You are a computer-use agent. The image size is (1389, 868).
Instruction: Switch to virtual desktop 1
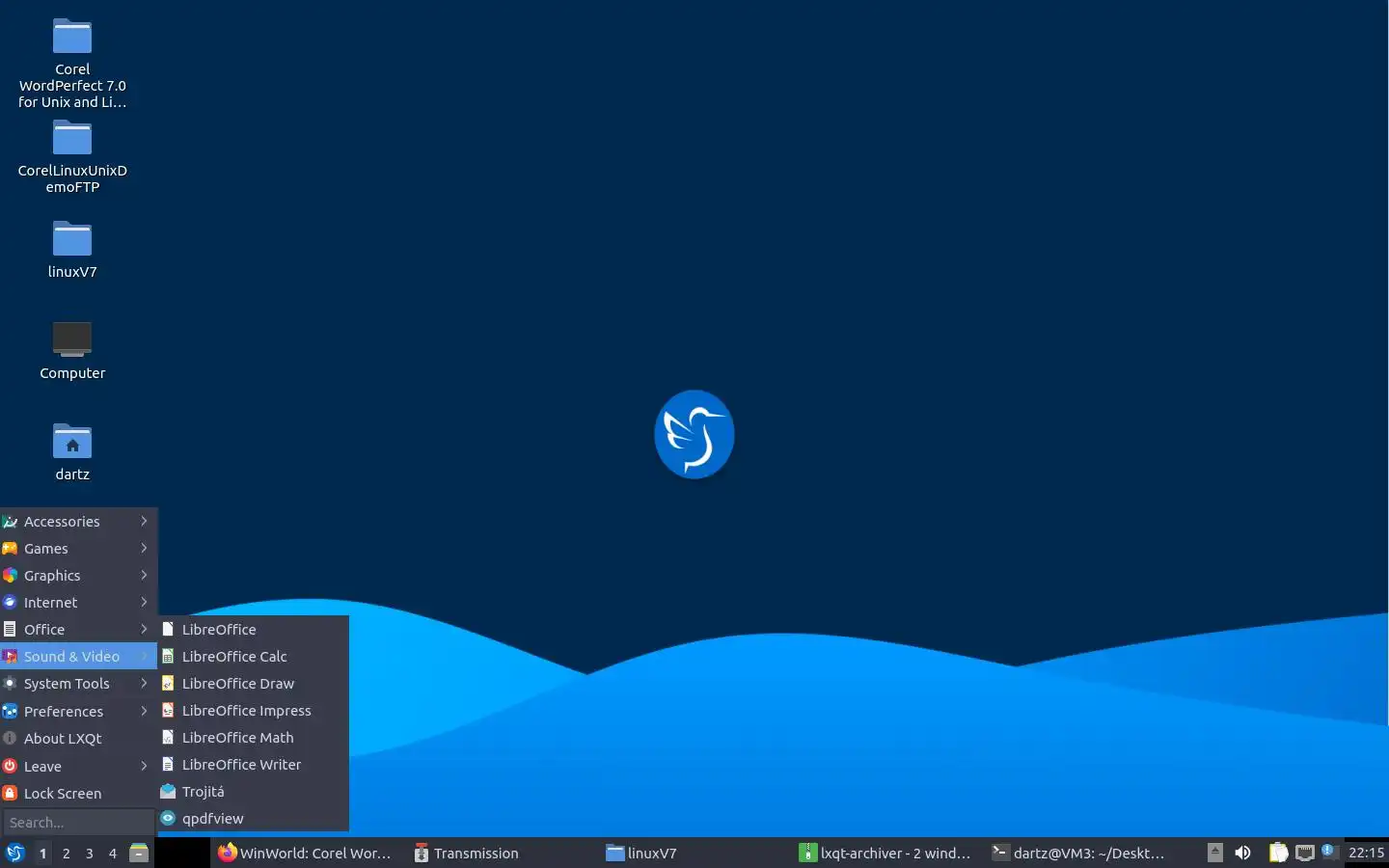click(x=42, y=853)
